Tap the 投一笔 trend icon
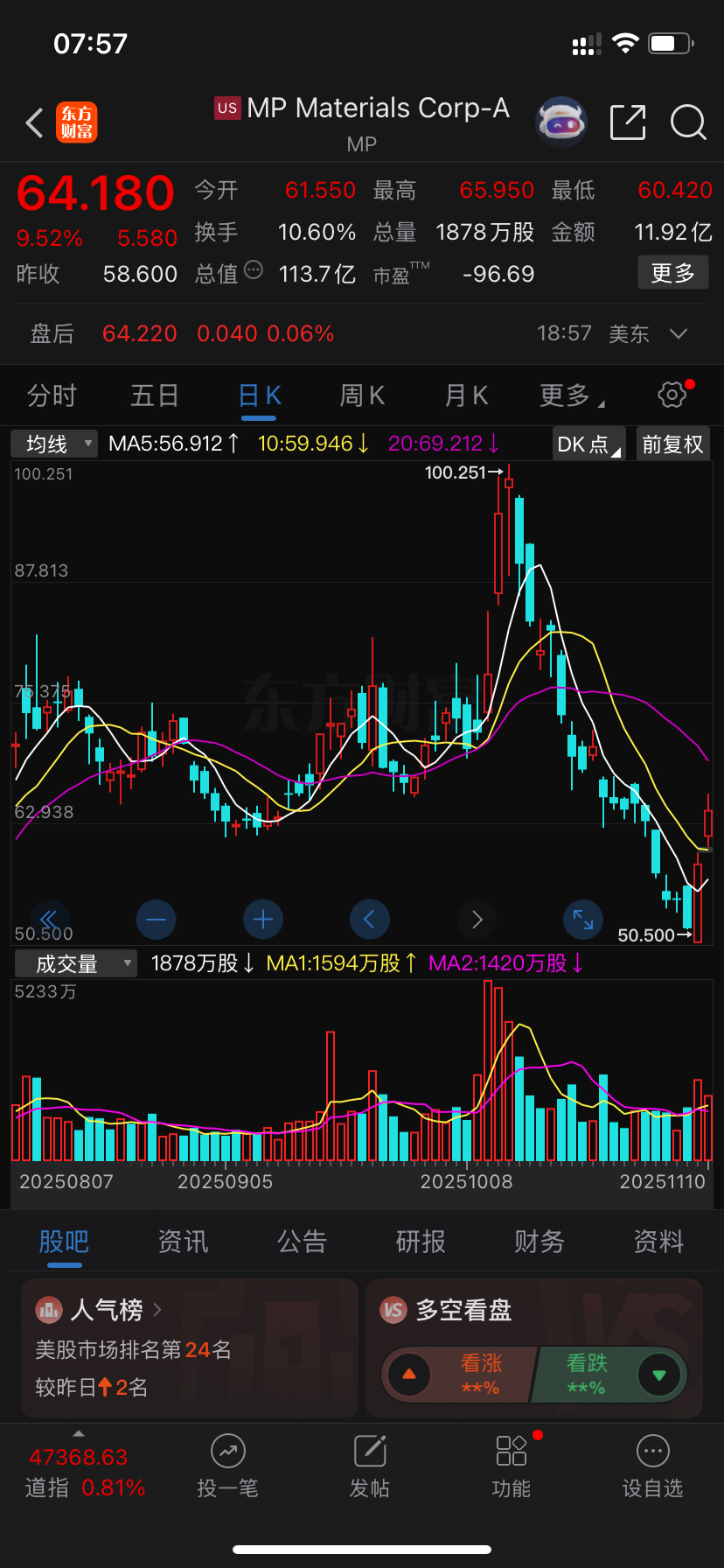 click(227, 1451)
